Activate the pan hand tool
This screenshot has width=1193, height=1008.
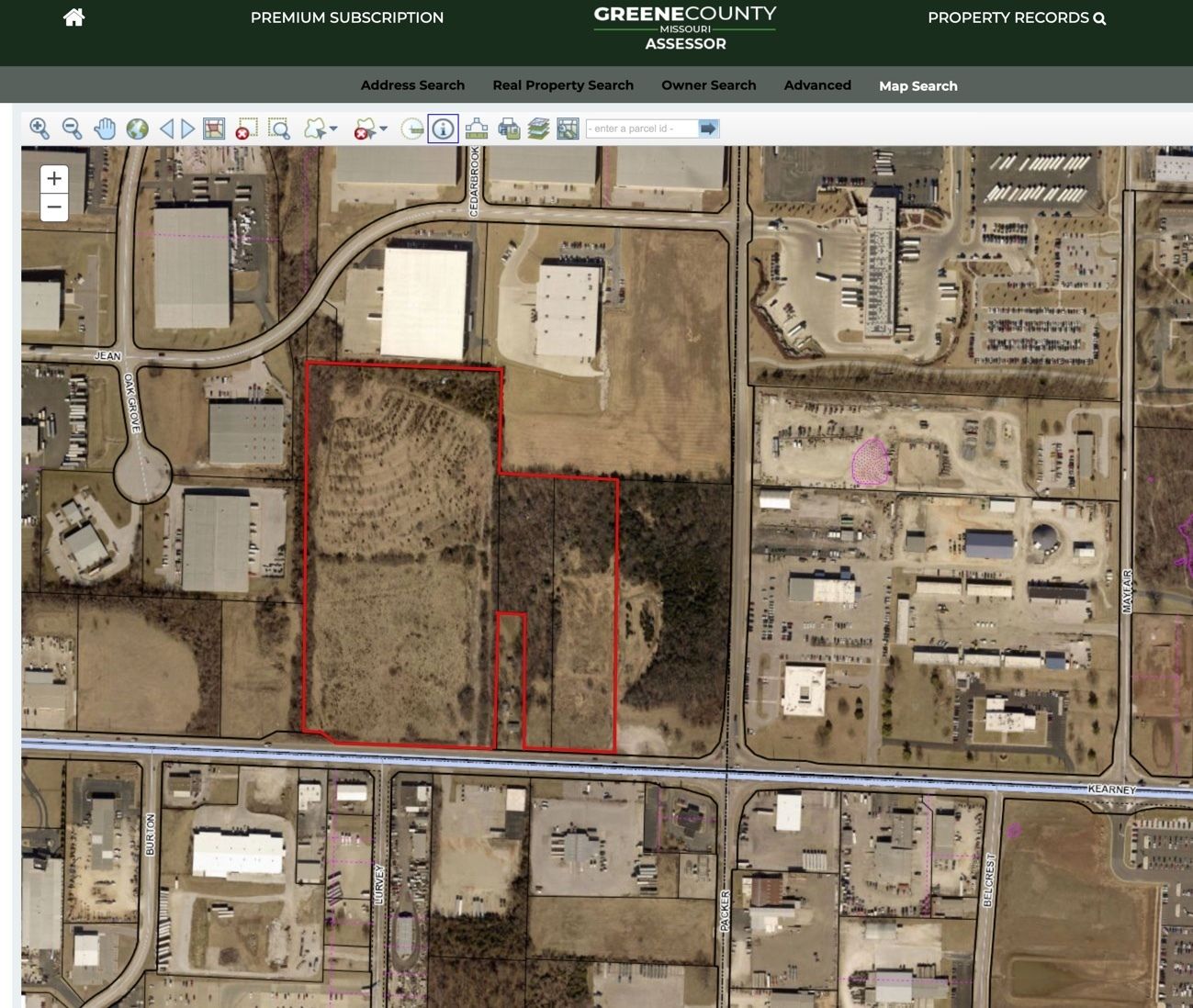tap(105, 129)
